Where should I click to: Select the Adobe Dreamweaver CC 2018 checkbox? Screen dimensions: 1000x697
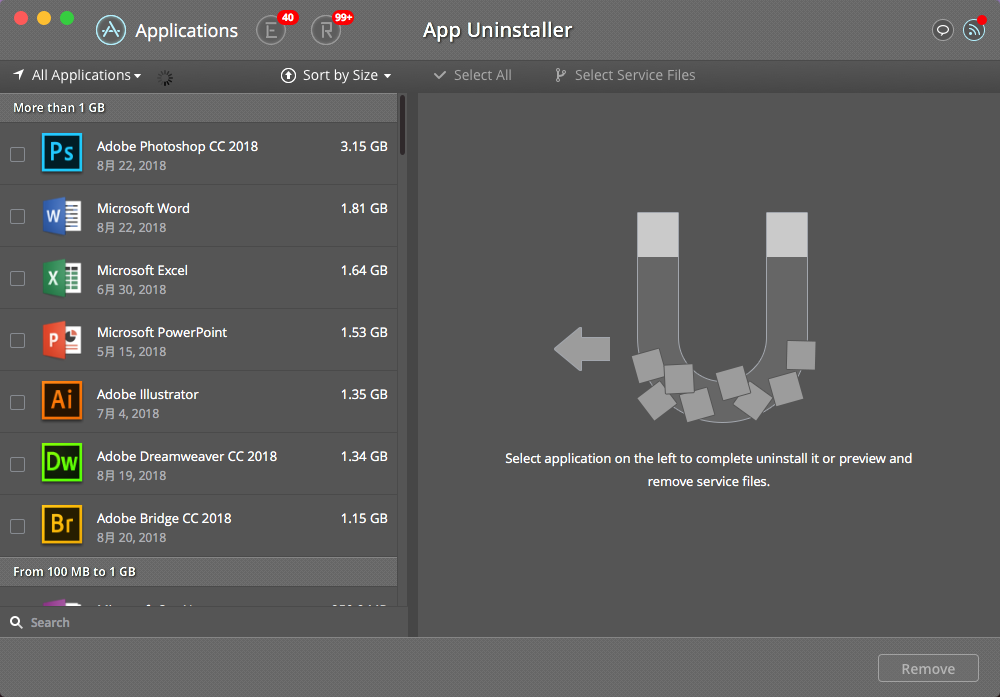click(18, 464)
